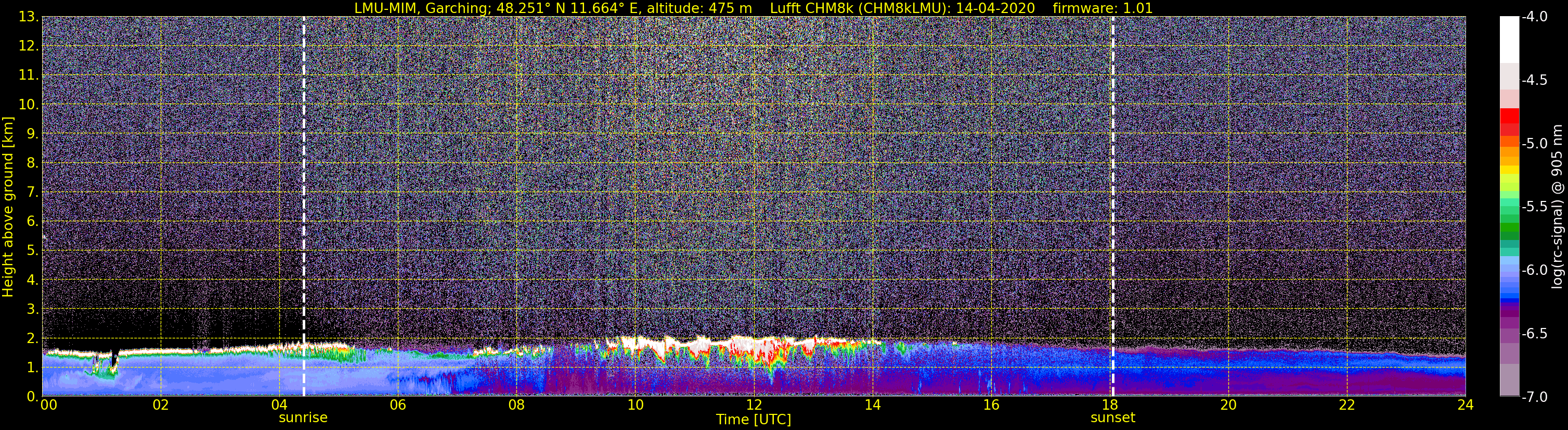Screen dimensions: 1568x430
Task: Click the 'sunset' label below the time axis
Action: [1113, 418]
